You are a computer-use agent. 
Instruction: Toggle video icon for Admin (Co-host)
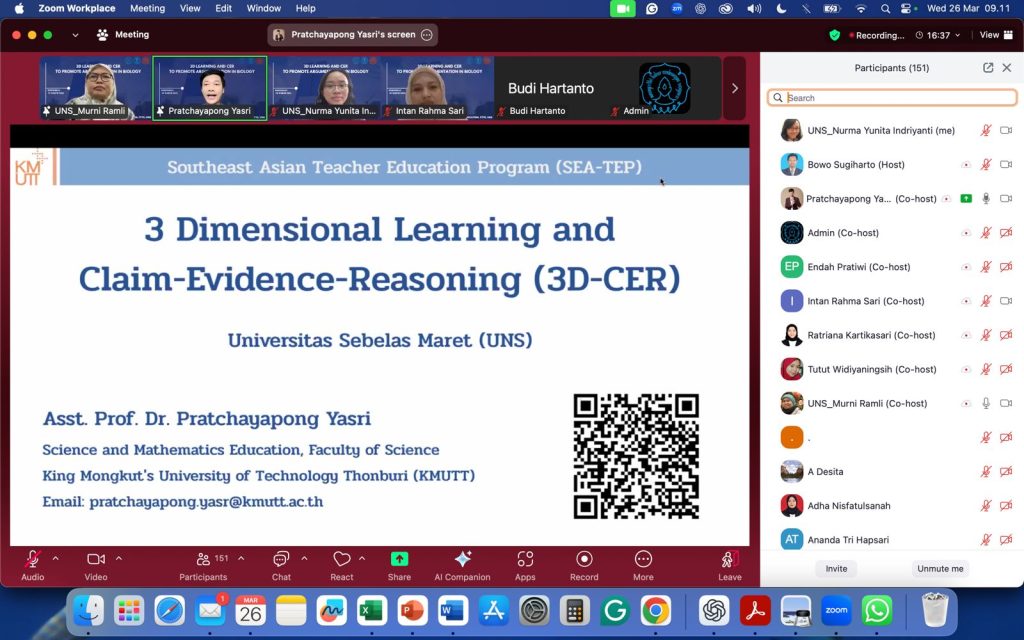[1006, 232]
